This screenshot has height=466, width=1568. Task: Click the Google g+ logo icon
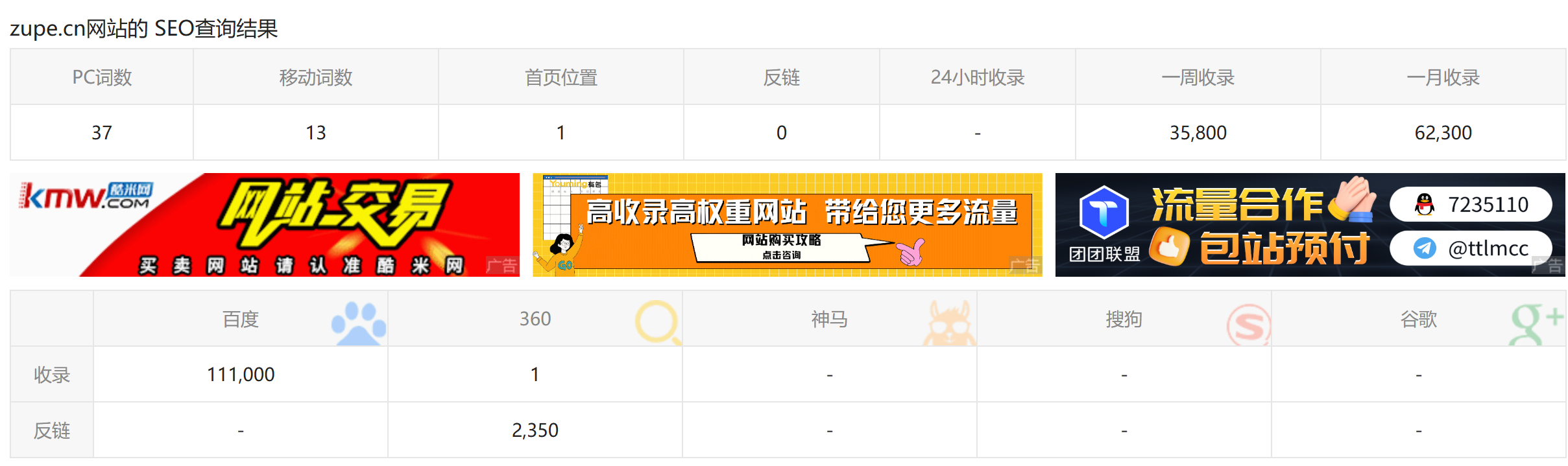[x=1537, y=323]
